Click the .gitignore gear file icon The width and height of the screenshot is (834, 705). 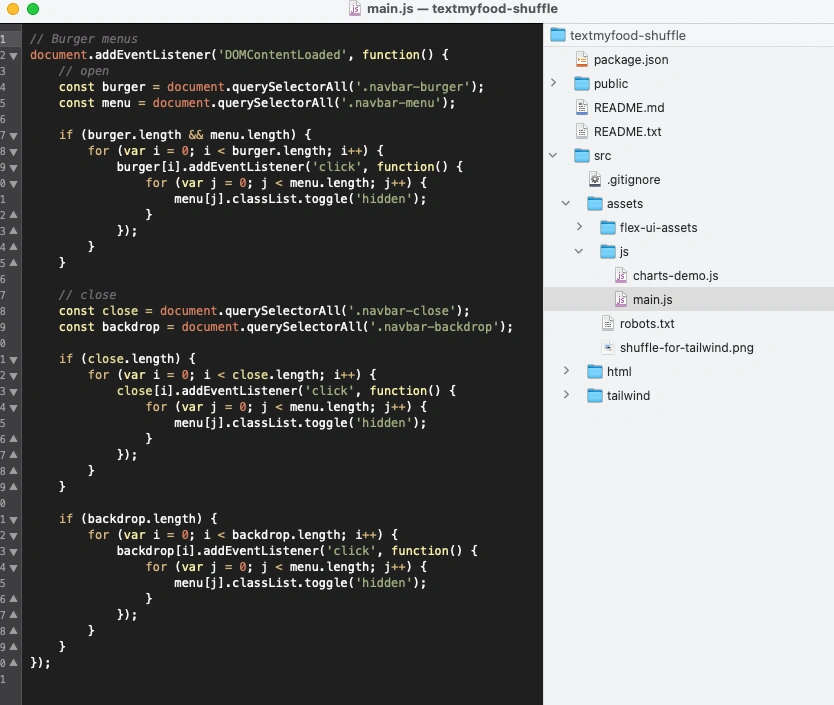(x=595, y=180)
